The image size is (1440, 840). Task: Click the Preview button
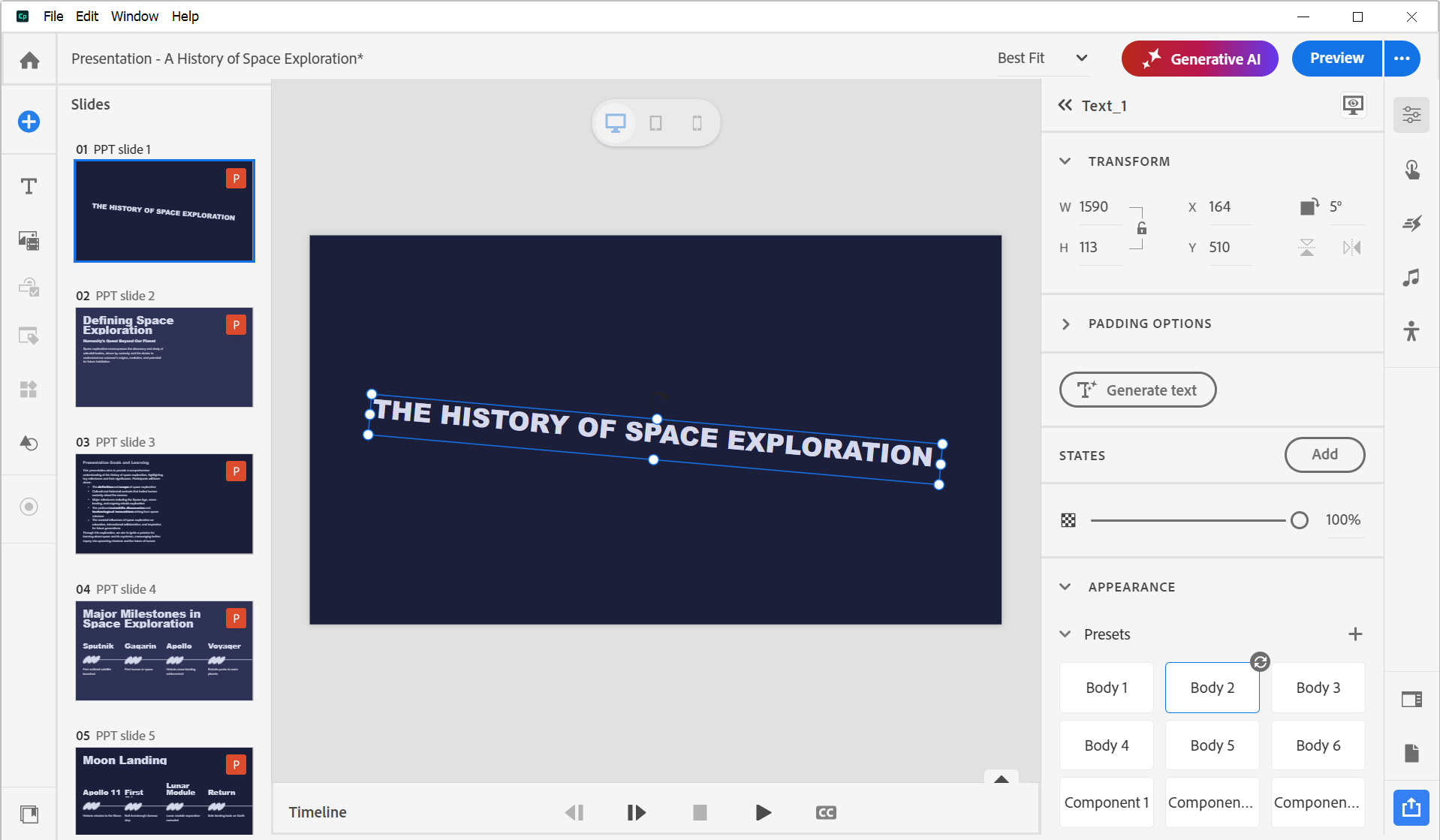coord(1336,59)
